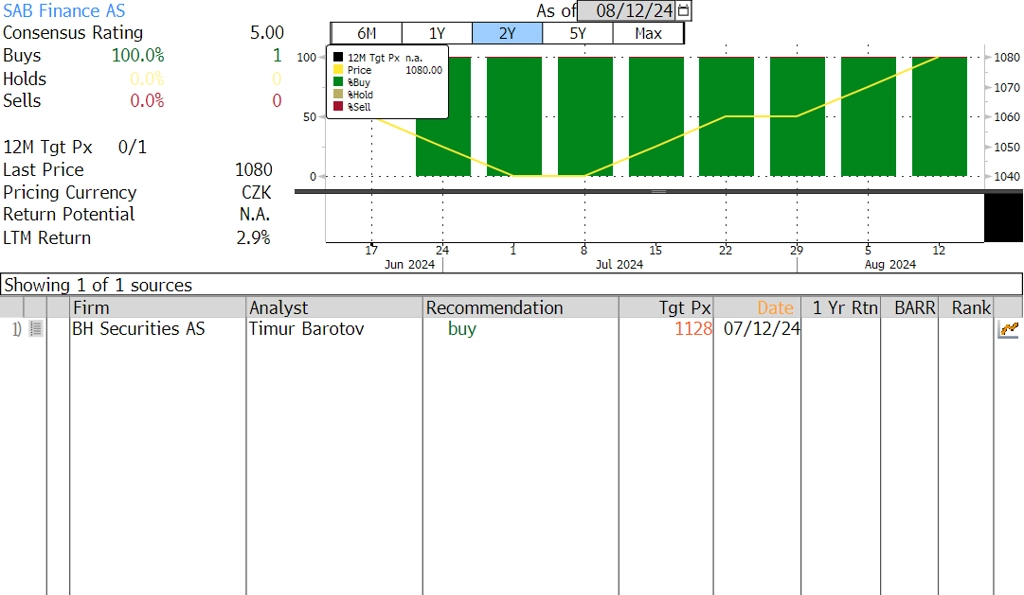Image resolution: width=1024 pixels, height=595 pixels.
Task: Select the 2Y time range tab
Action: [x=507, y=33]
